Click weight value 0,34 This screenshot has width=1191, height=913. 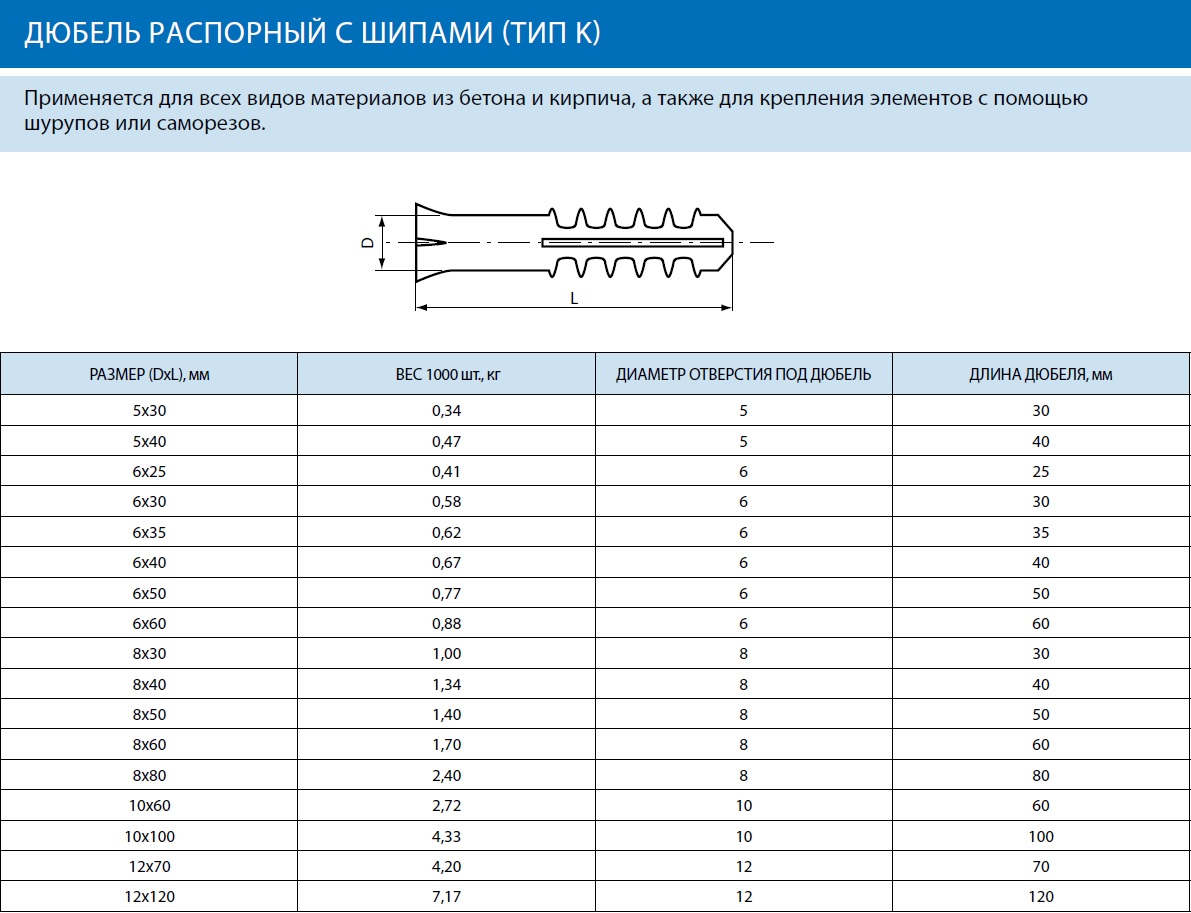(447, 411)
